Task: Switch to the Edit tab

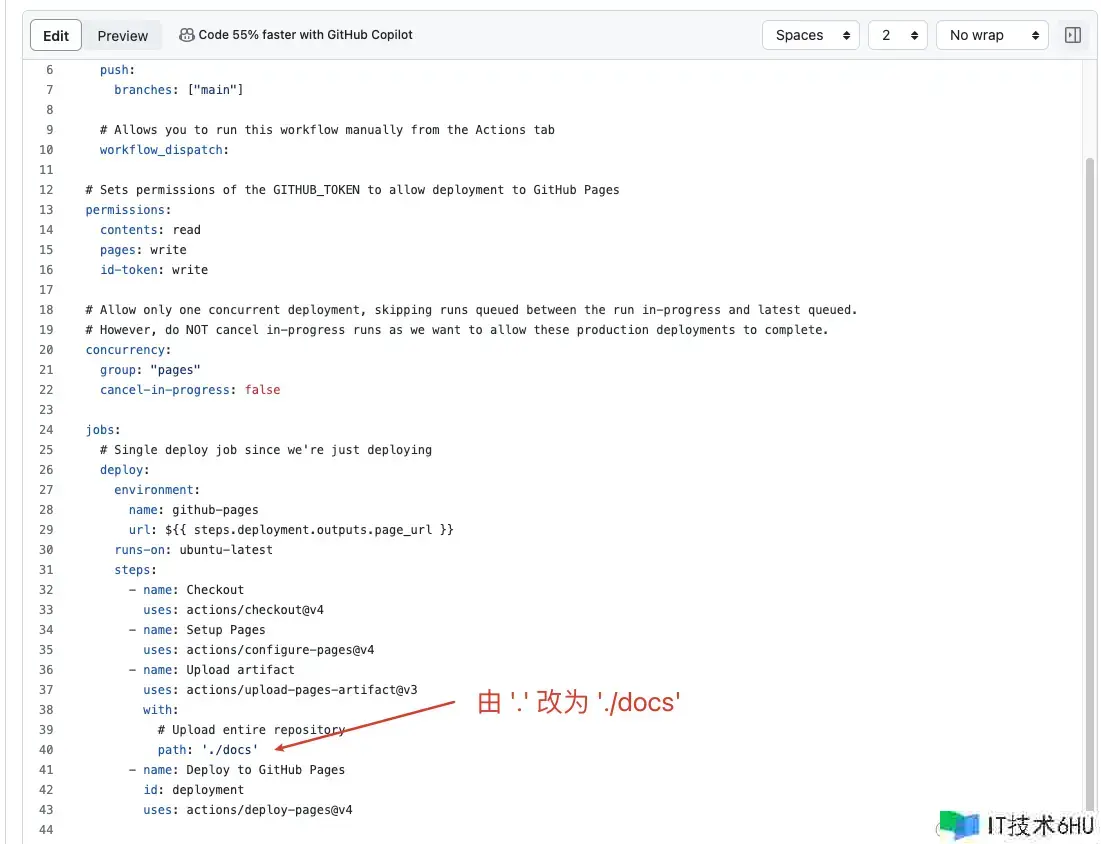Action: 56,36
